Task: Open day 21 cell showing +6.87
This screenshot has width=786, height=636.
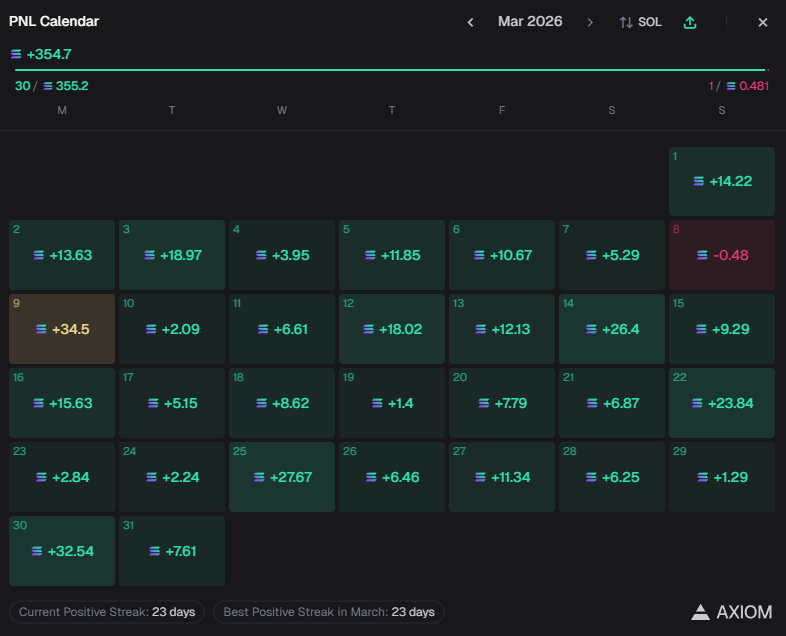Action: (612, 403)
